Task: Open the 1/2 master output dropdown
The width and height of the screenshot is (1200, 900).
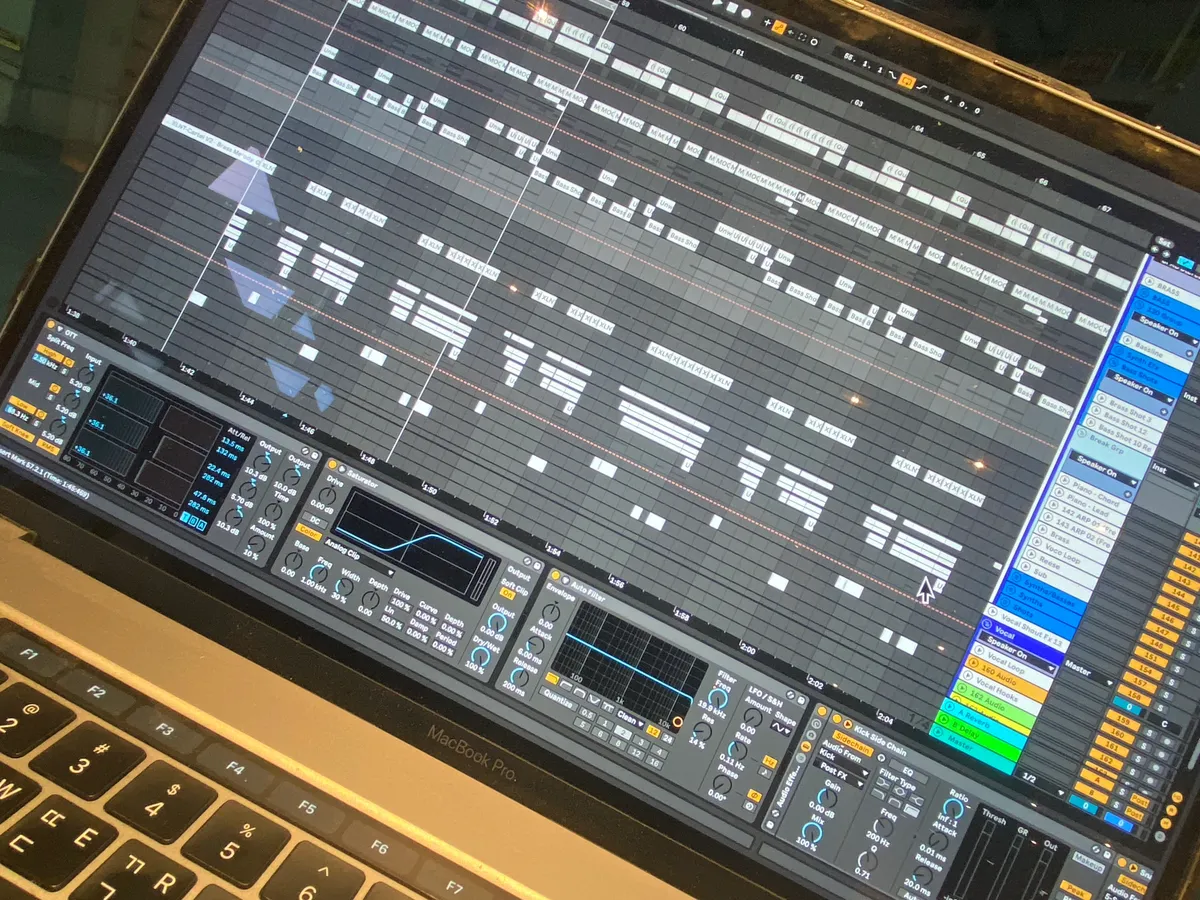Action: pyautogui.click(x=1041, y=783)
